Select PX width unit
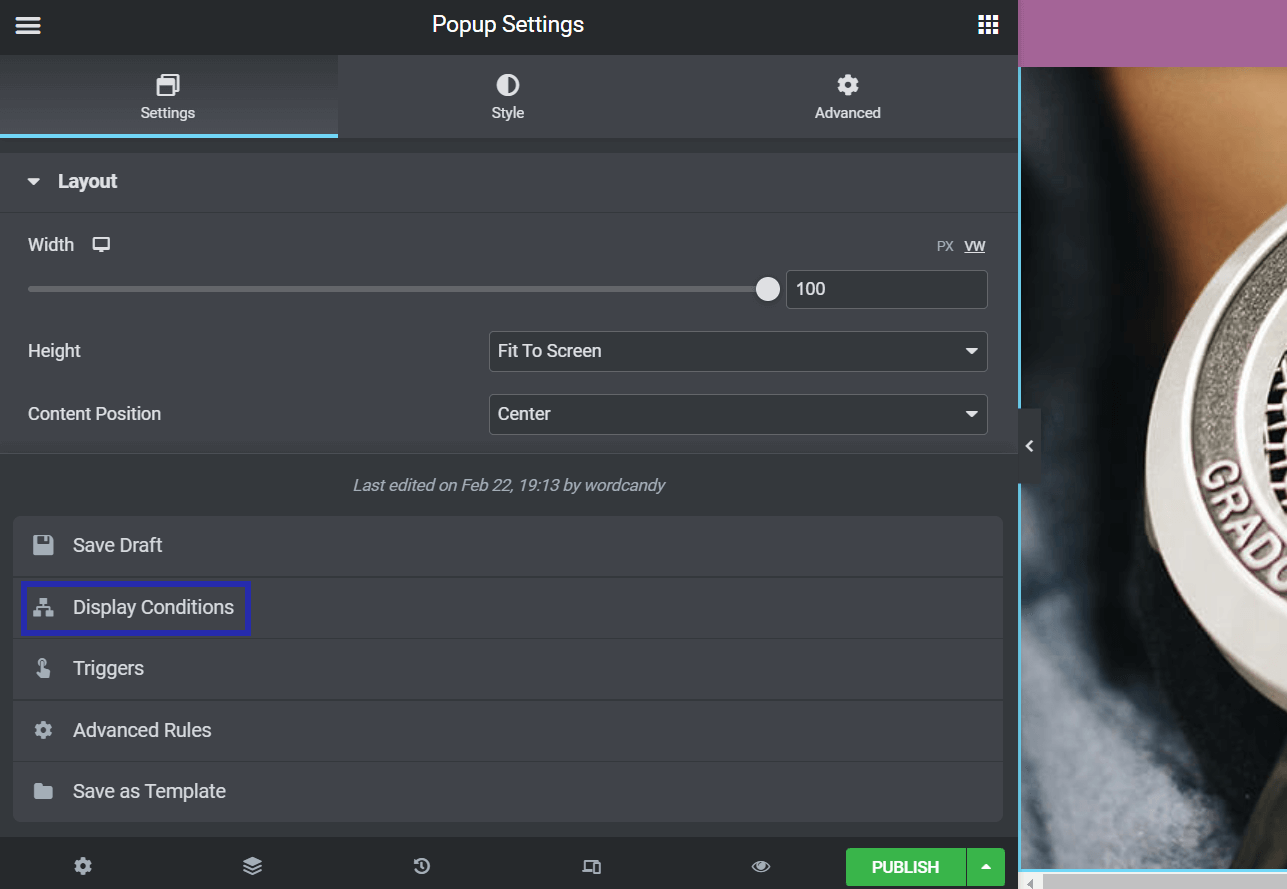The width and height of the screenshot is (1287, 889). 944,246
